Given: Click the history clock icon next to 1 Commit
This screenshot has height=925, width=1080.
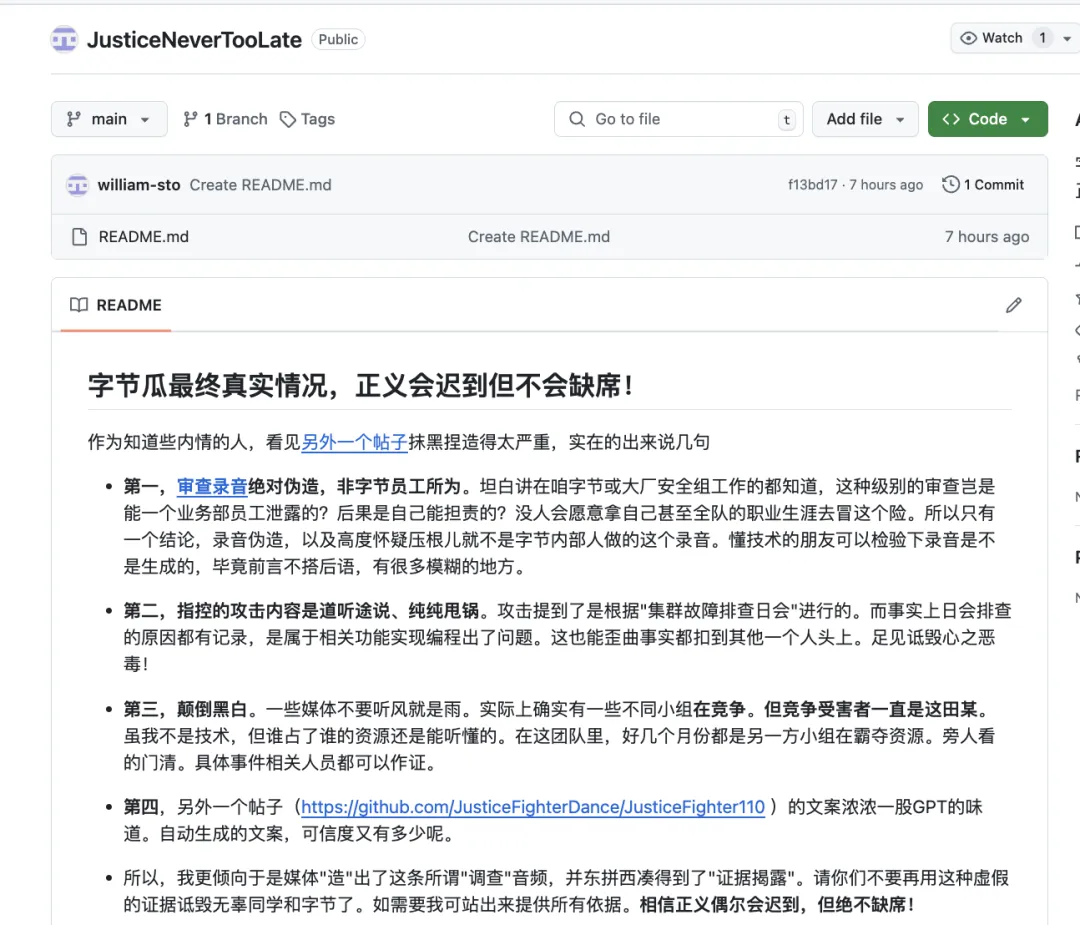Looking at the screenshot, I should pos(951,184).
